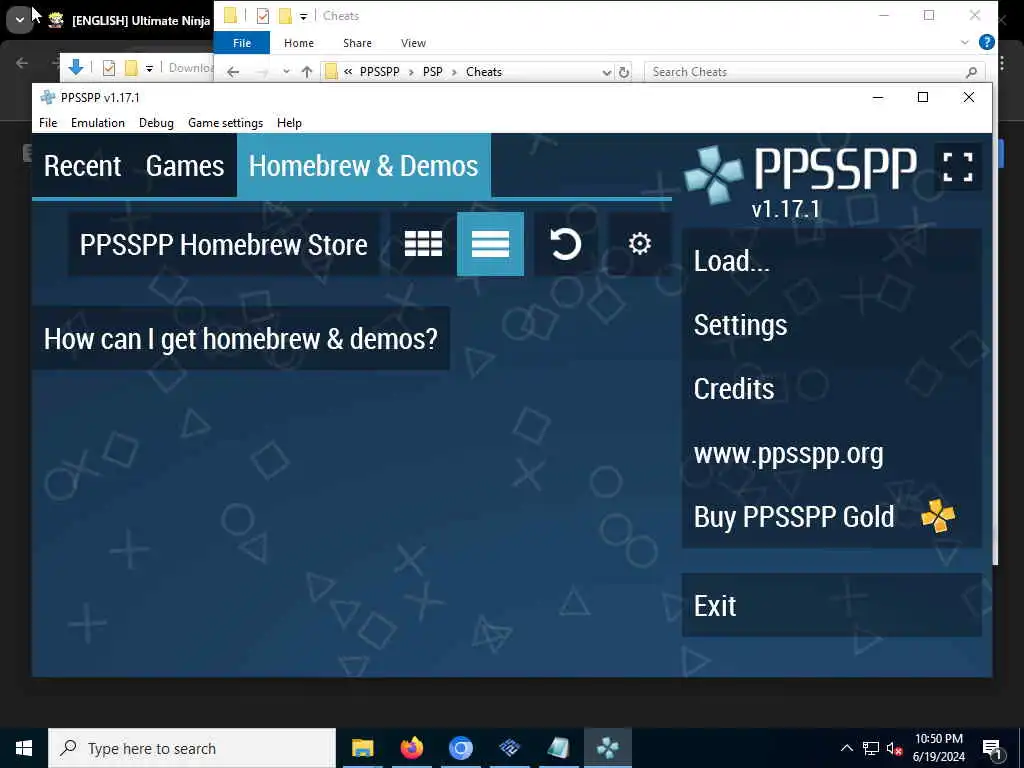Open PPSSPP Settings
Screen dimensions: 1024x768
click(x=831, y=325)
